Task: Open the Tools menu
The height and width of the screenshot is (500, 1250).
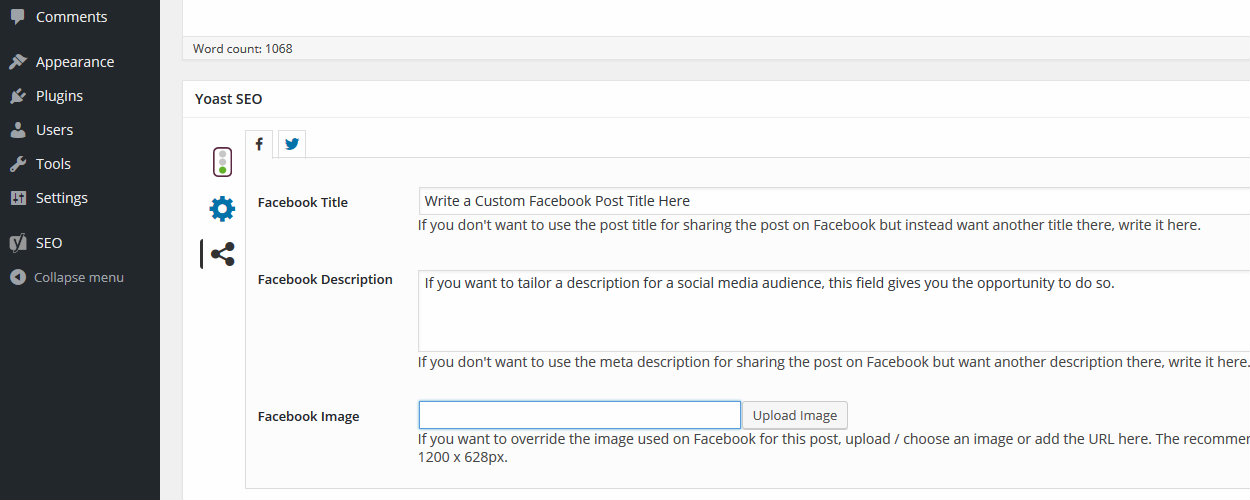Action: (80, 164)
